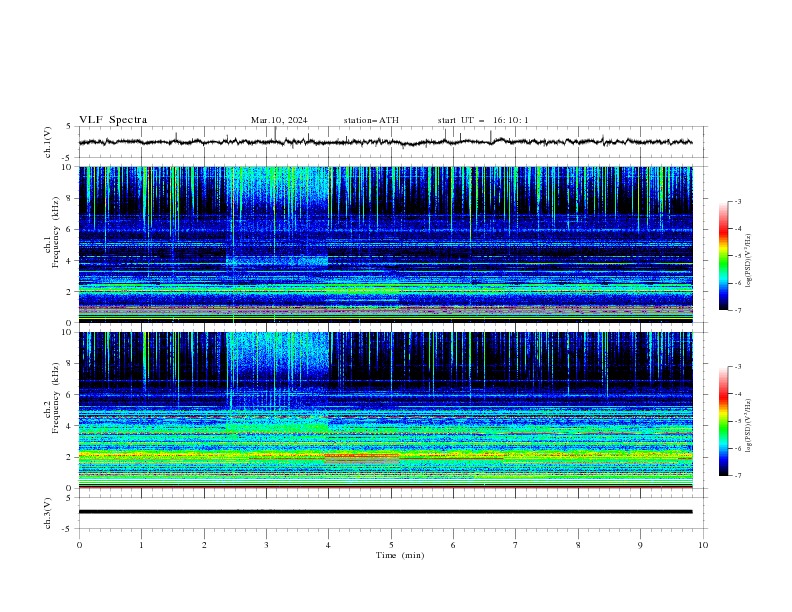
Task: Click time axis tick label "5"
Action: [391, 545]
